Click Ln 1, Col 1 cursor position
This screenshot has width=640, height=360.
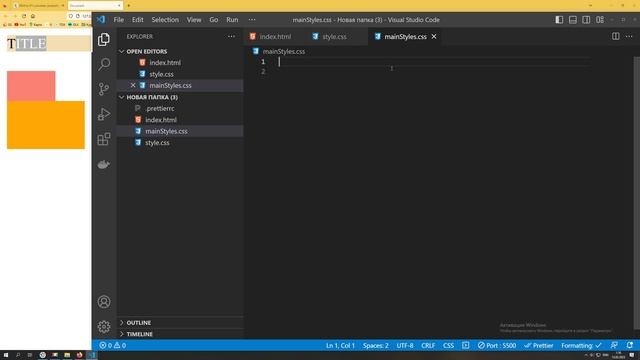point(340,345)
